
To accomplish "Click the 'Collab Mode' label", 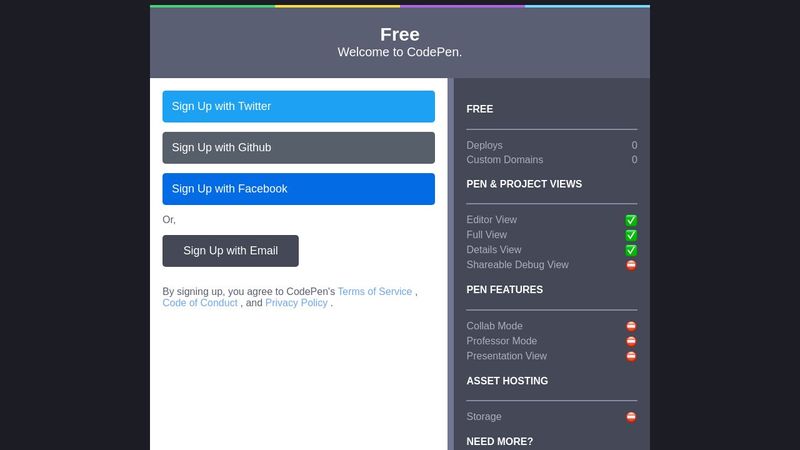I will (x=494, y=326).
